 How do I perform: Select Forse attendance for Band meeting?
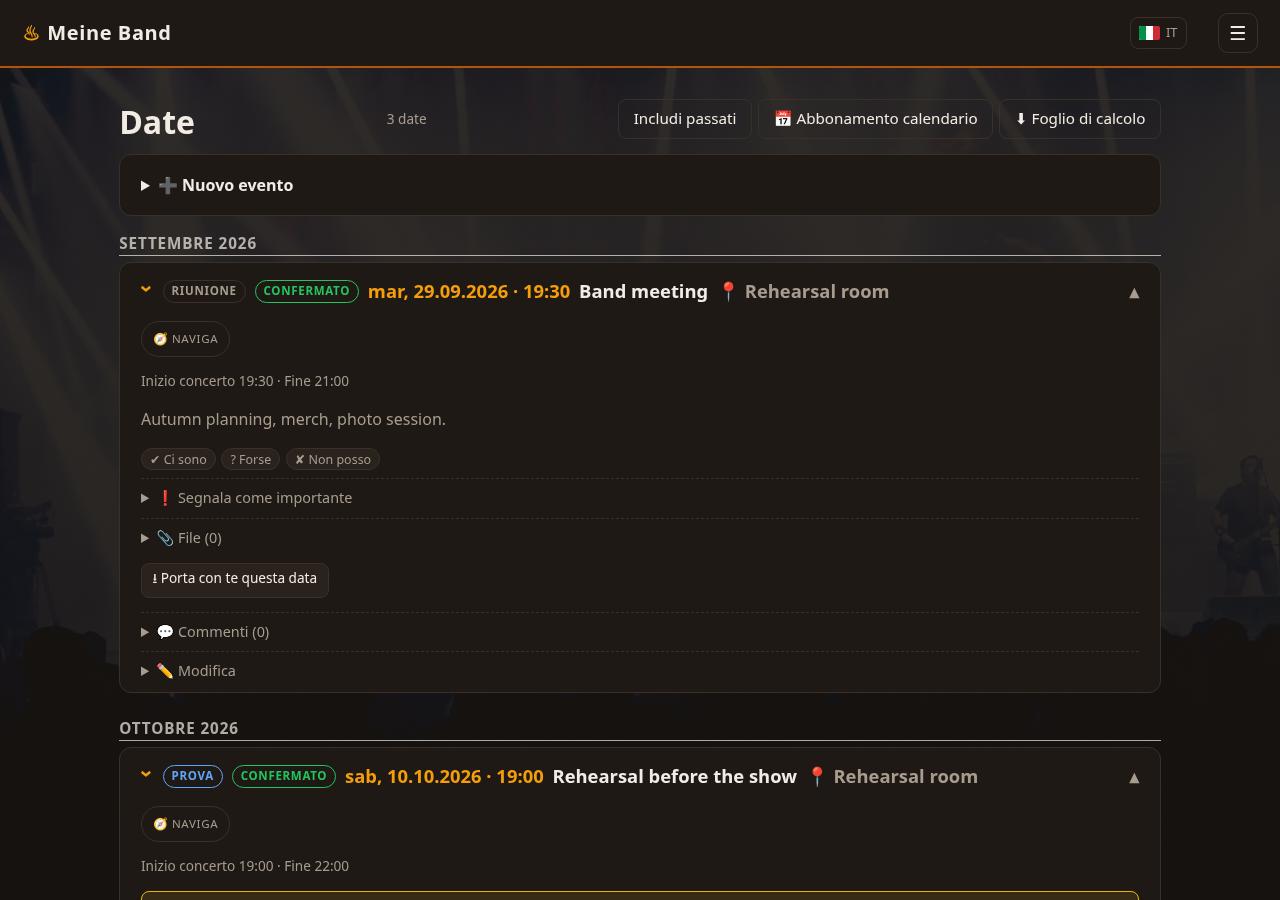click(250, 459)
